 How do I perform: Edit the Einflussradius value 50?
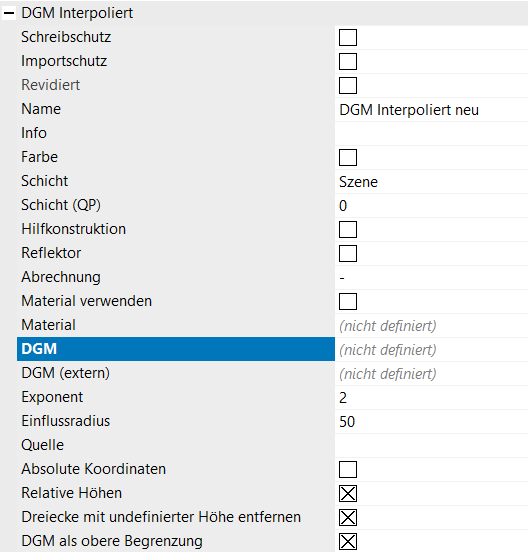coord(431,421)
